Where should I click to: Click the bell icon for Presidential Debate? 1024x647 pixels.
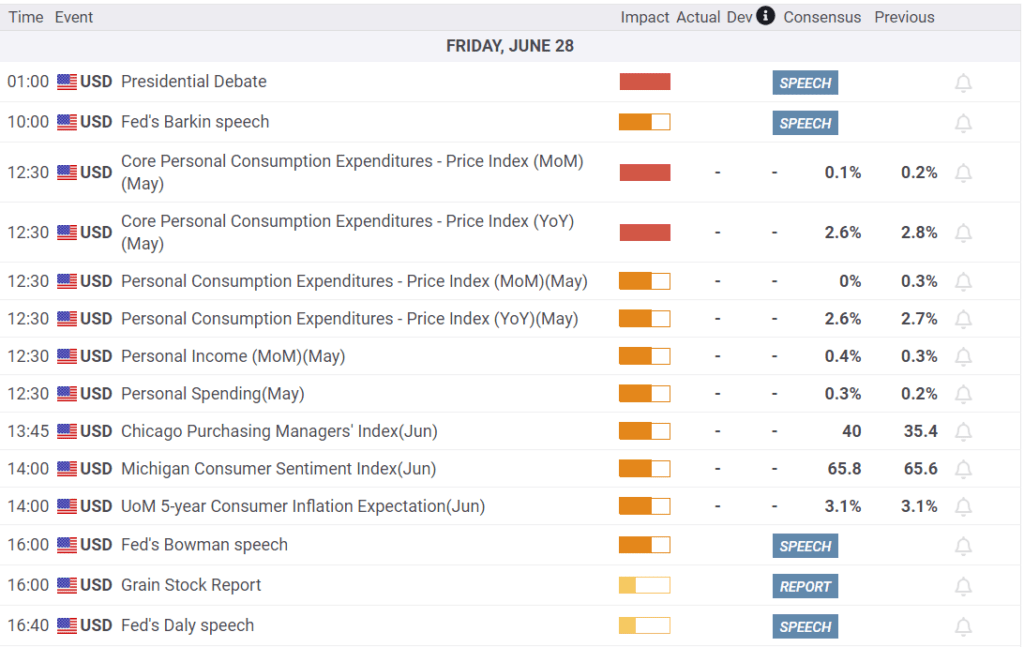click(963, 83)
